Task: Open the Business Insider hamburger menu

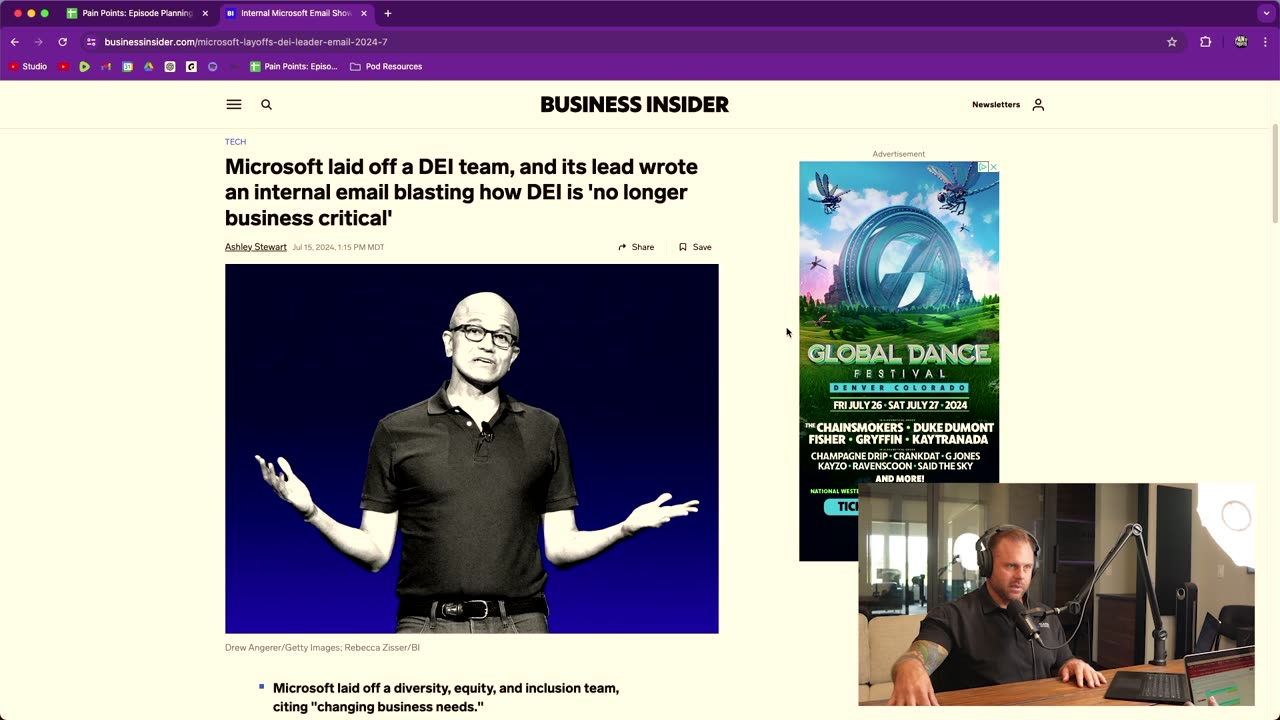Action: click(x=234, y=104)
